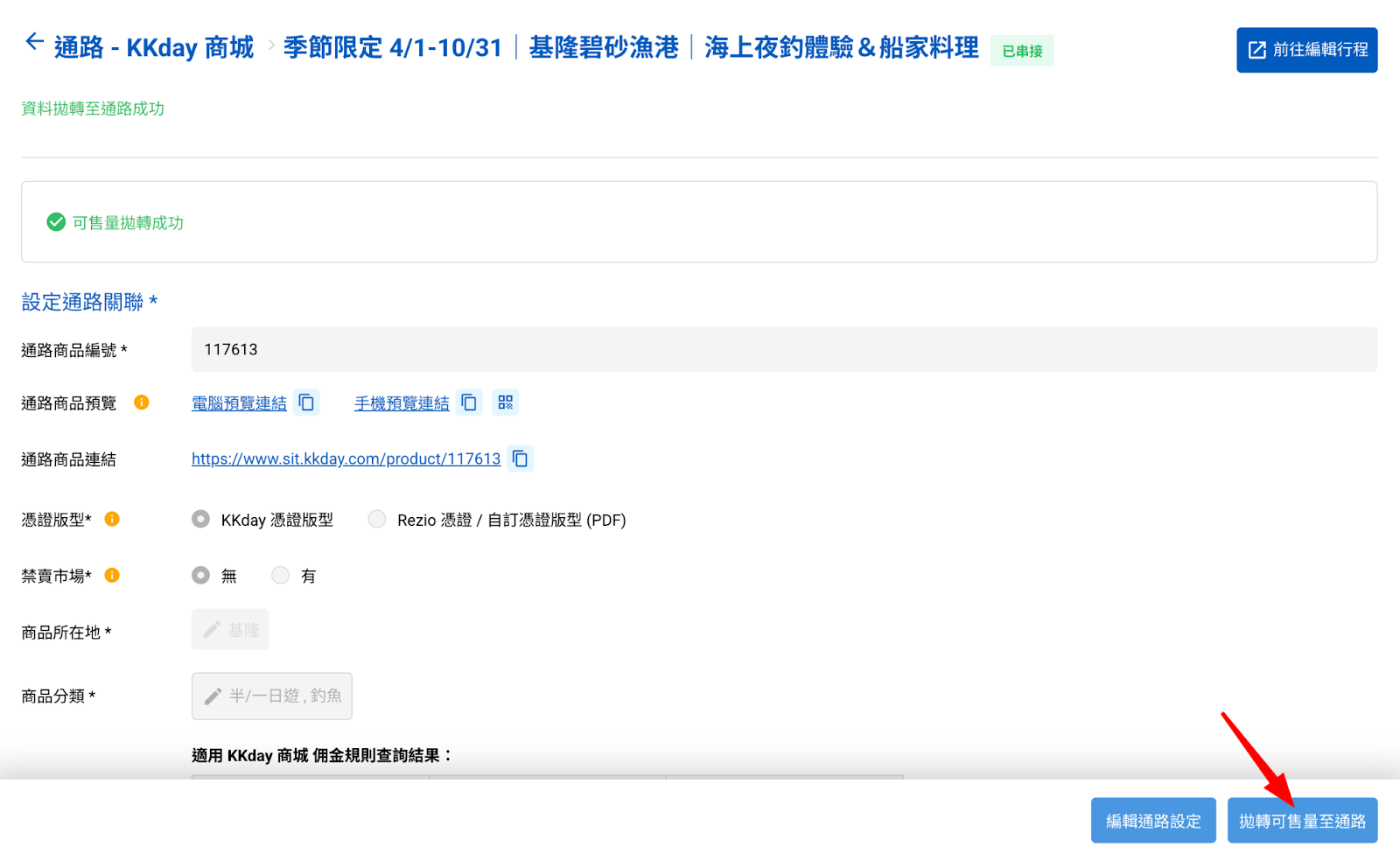Click 編輯通路設定 button
The image size is (1400, 861).
click(1153, 821)
